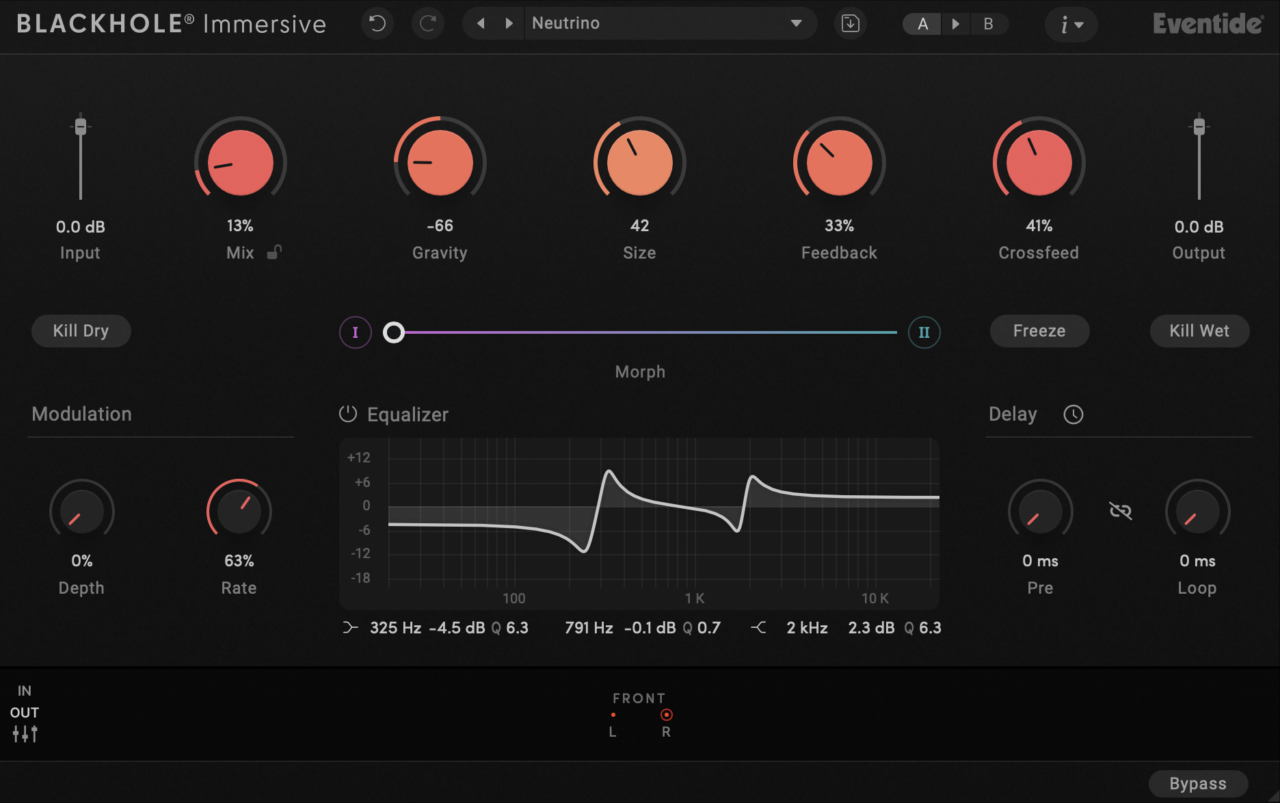This screenshot has width=1280, height=803.
Task: Click the 791 Hz frequency value
Action: coord(589,628)
